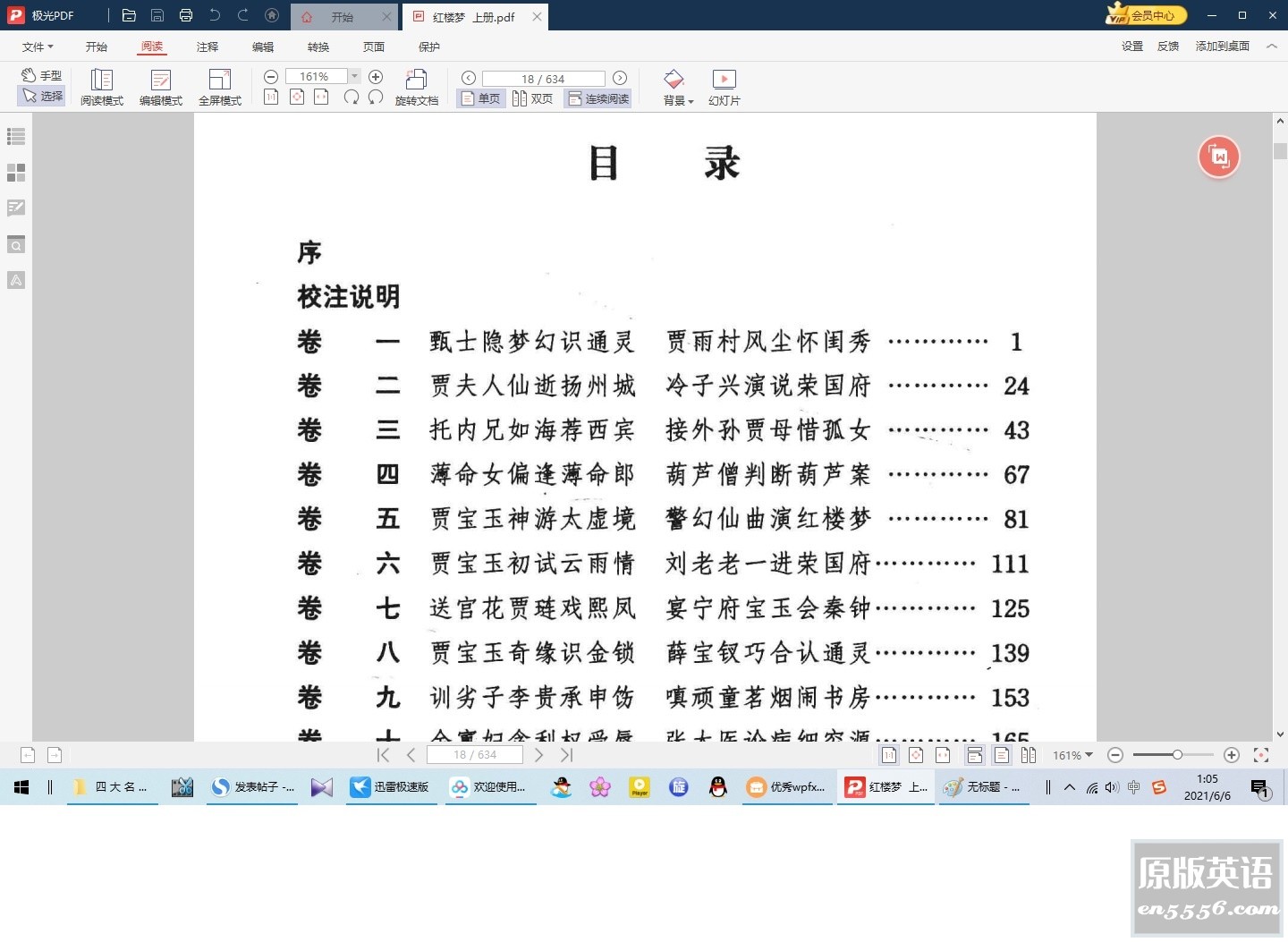This screenshot has width=1288, height=942.
Task: Zoom in with the toolbar plus icon
Action: coord(376,77)
